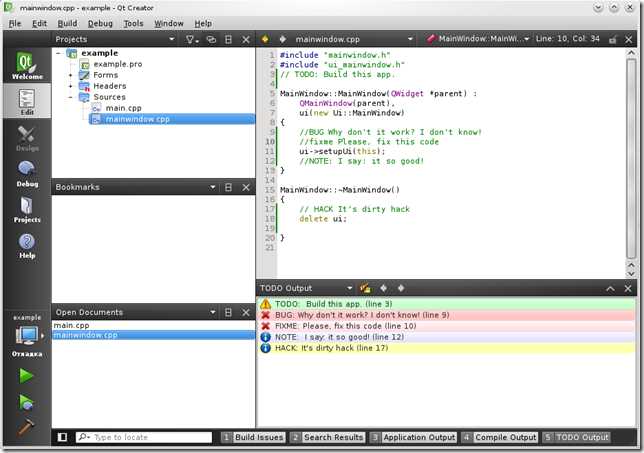Minimize the TODO Output pane

click(x=610, y=289)
